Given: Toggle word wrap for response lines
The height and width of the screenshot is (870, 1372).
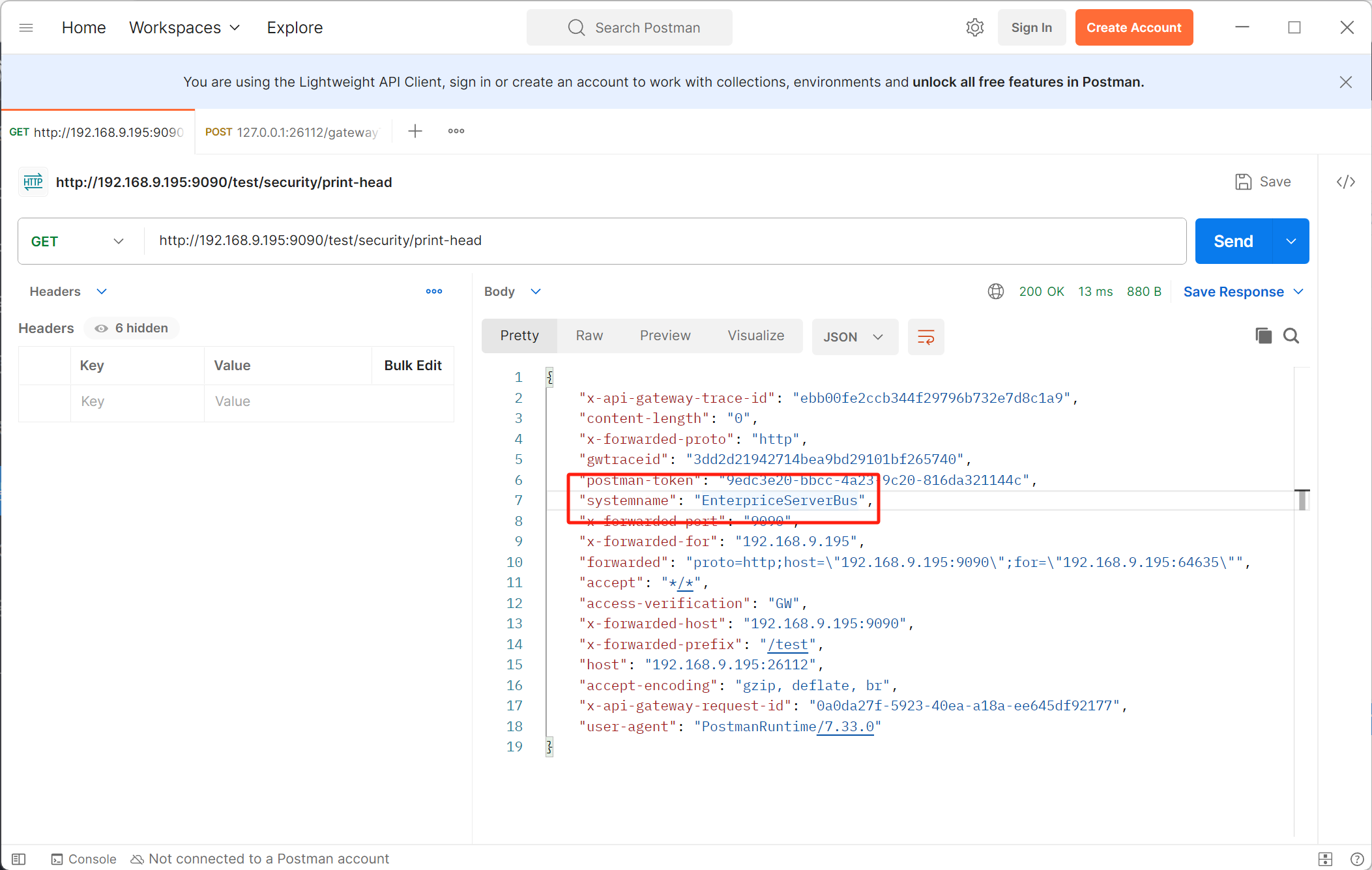Looking at the screenshot, I should [926, 337].
